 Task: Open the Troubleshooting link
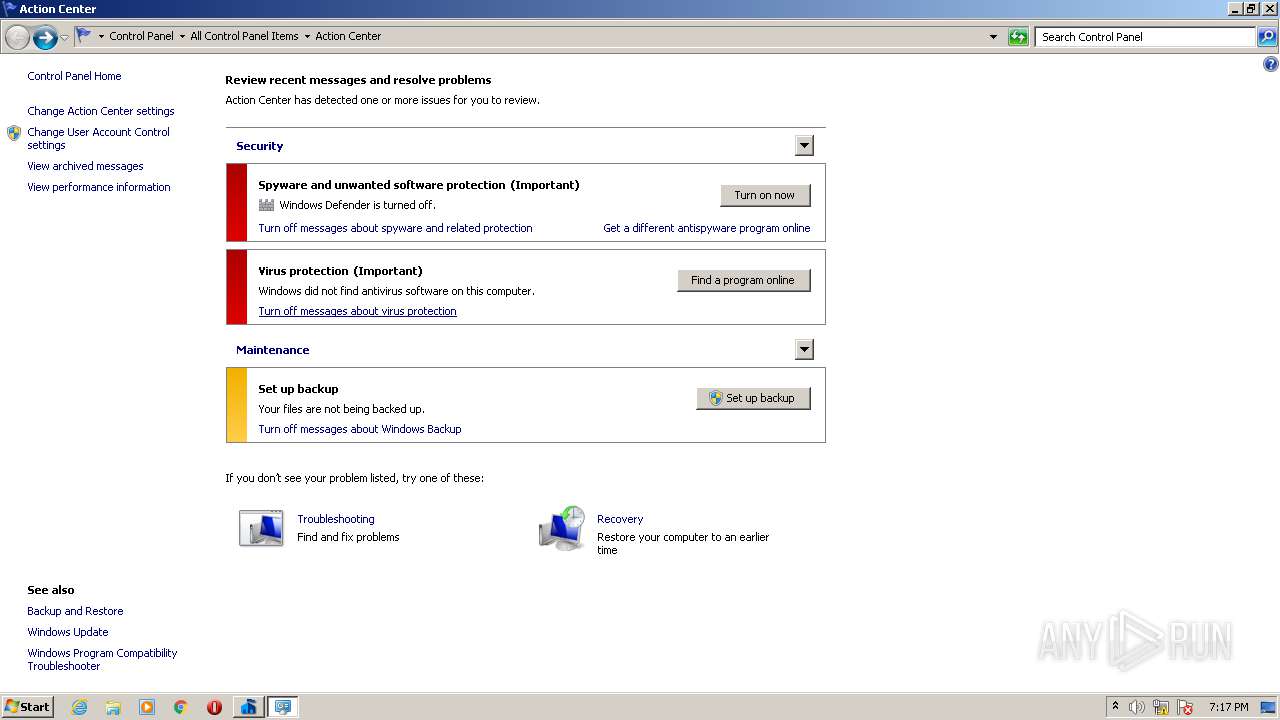coord(336,519)
